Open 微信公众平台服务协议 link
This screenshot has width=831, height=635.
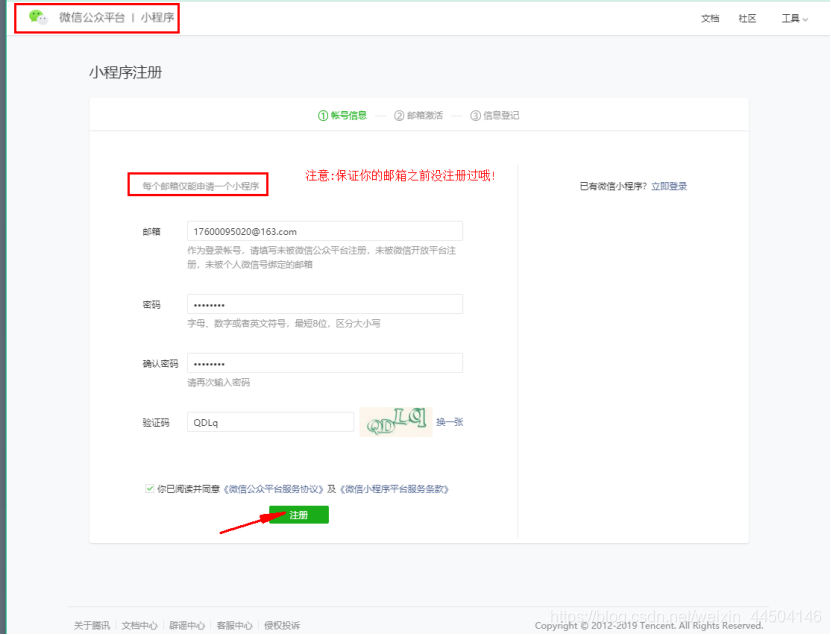[273, 489]
